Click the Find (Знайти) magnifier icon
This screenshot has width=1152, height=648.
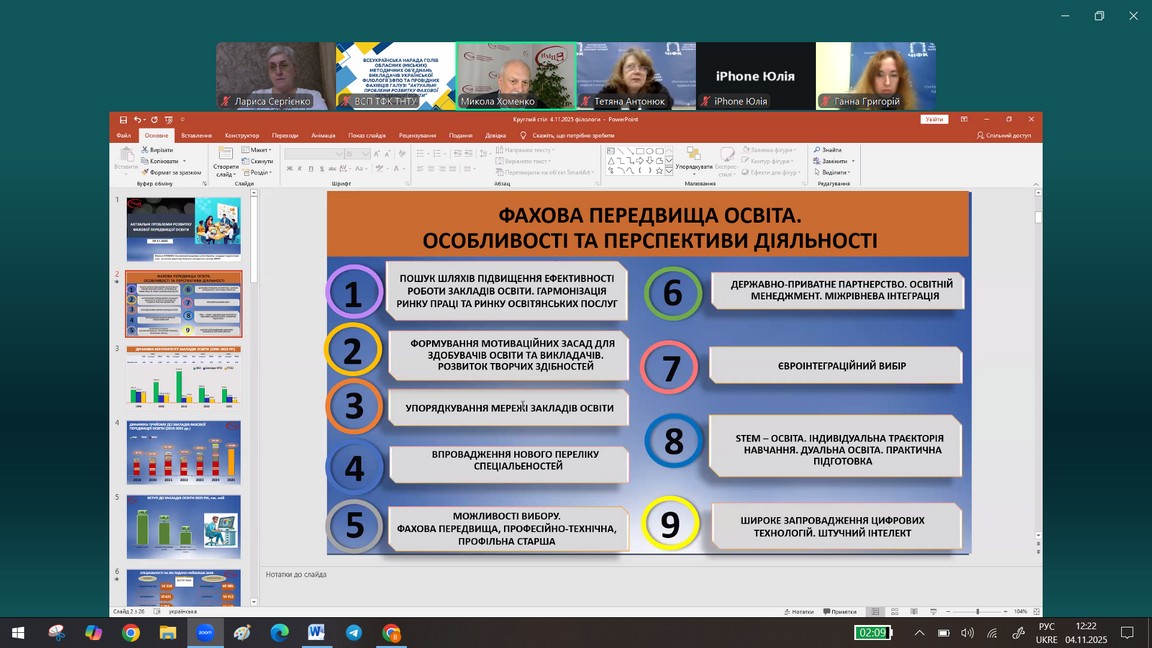coord(817,150)
